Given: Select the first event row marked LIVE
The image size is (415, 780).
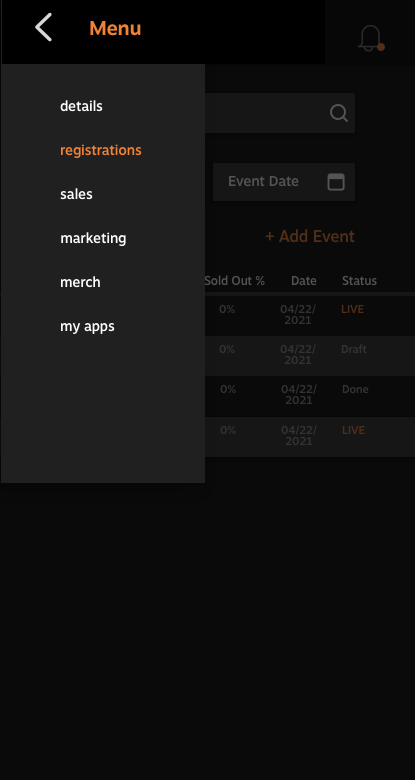Looking at the screenshot, I should 310,314.
